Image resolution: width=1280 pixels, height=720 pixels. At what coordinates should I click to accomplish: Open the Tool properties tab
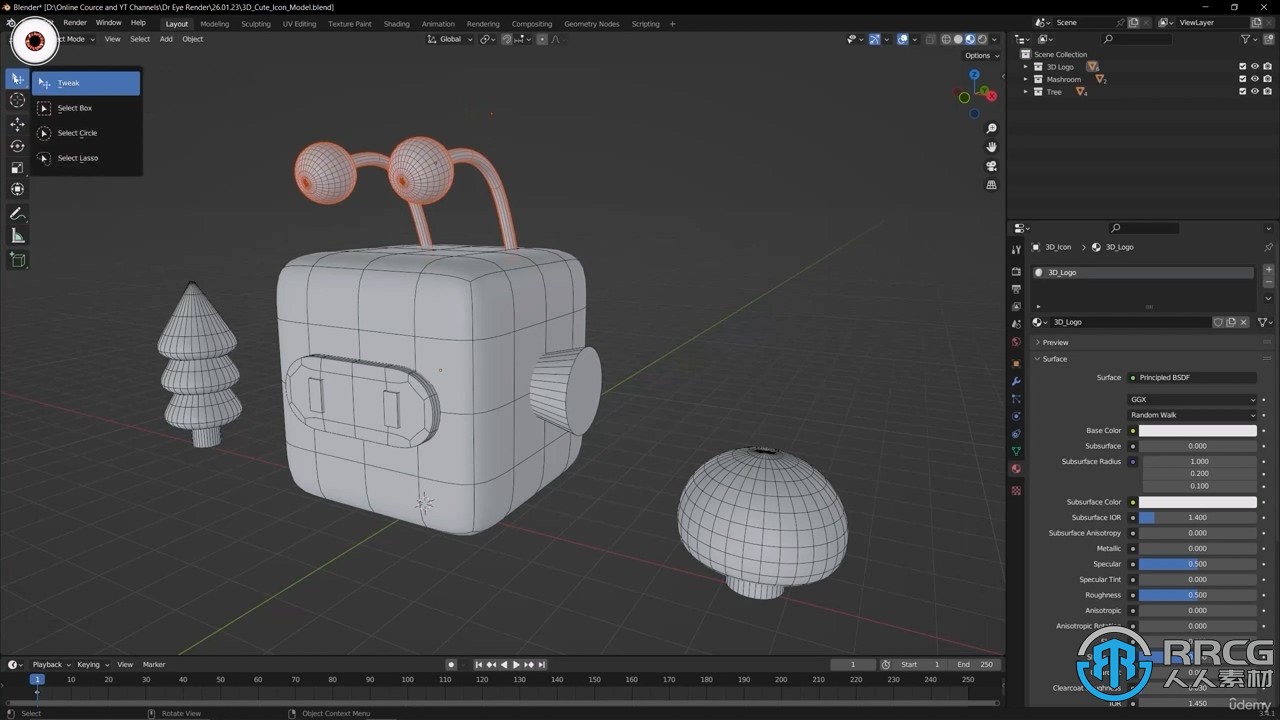(x=1016, y=249)
